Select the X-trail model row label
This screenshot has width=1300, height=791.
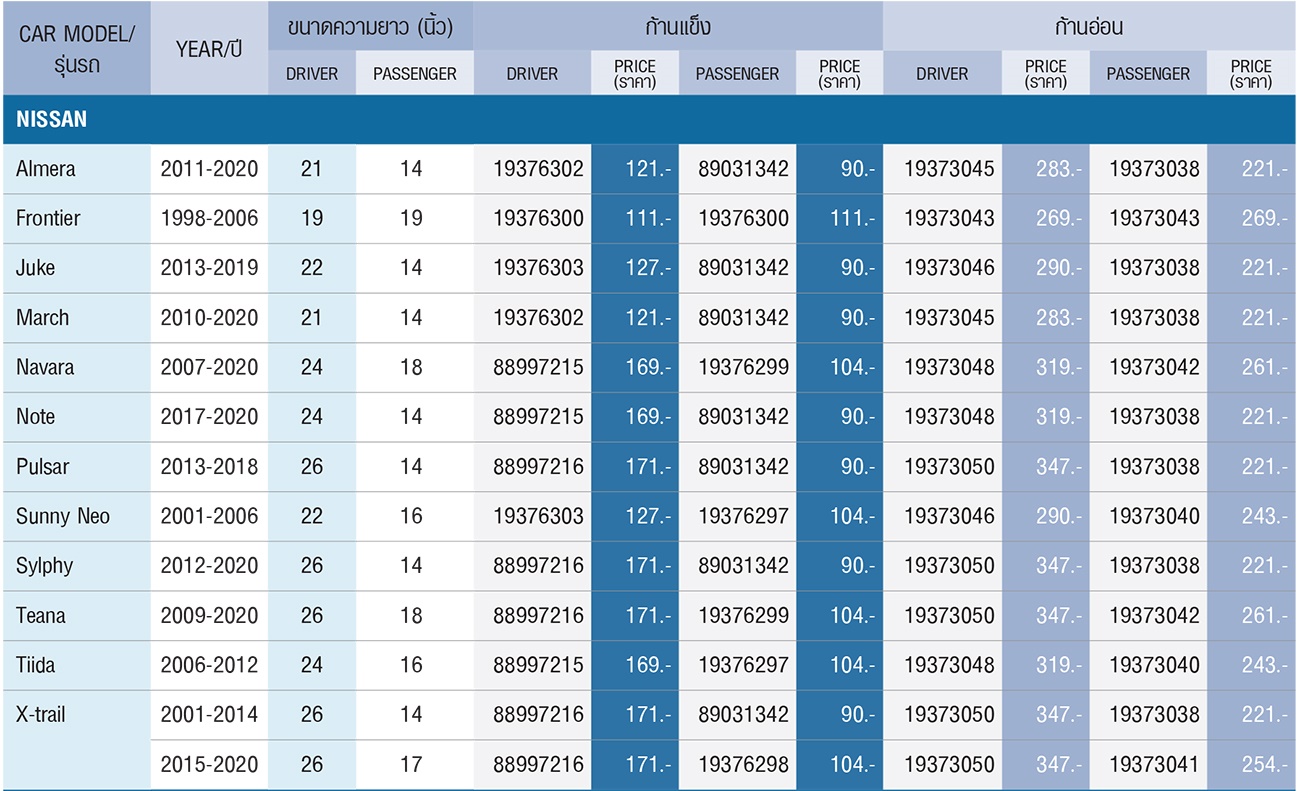(x=39, y=715)
